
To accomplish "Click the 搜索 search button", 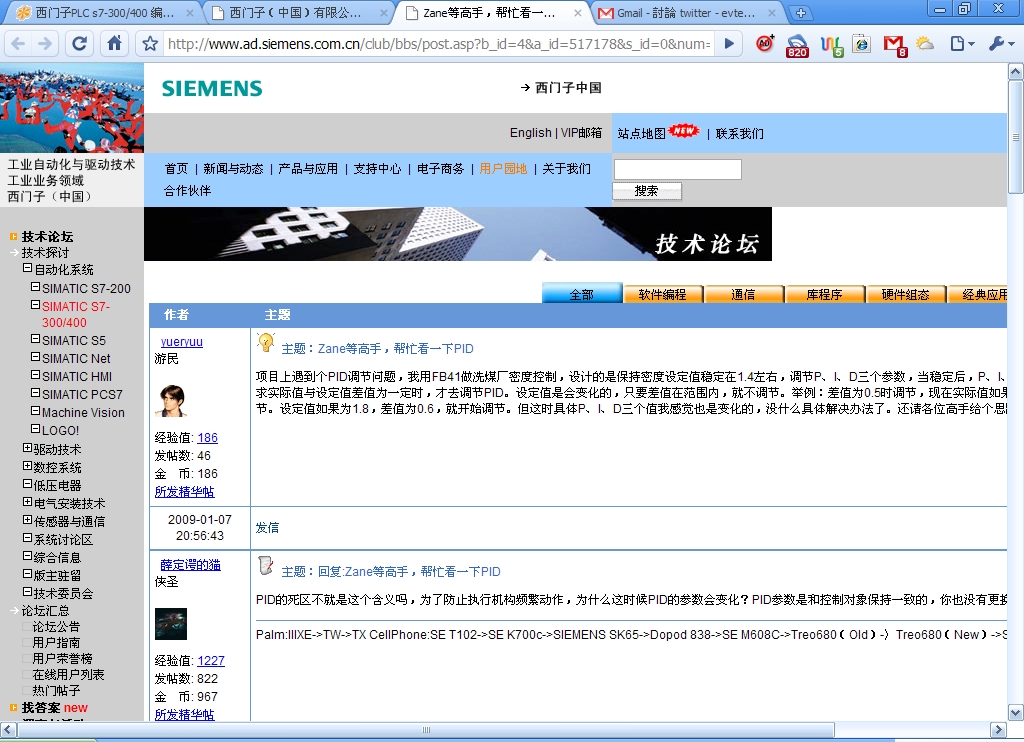I will [x=647, y=191].
